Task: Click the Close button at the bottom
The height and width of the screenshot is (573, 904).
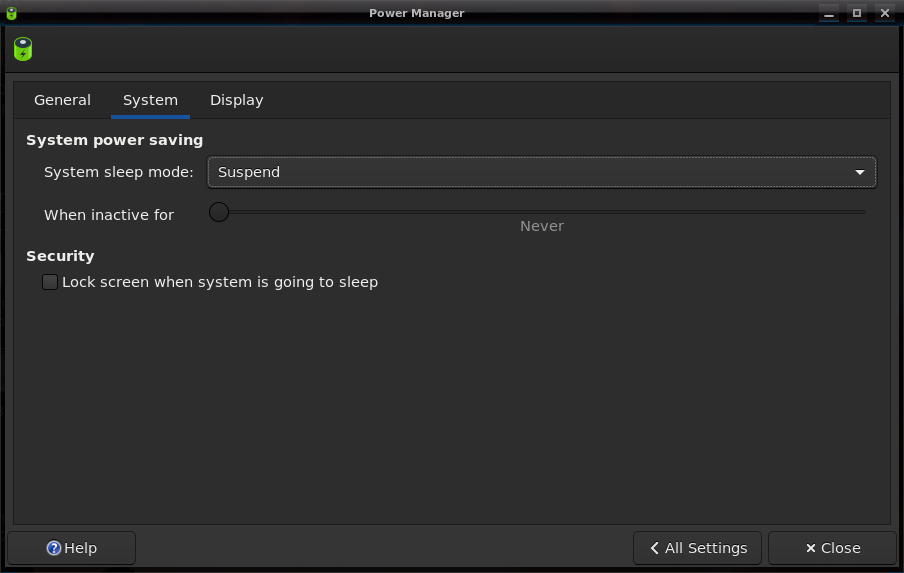Action: point(832,548)
